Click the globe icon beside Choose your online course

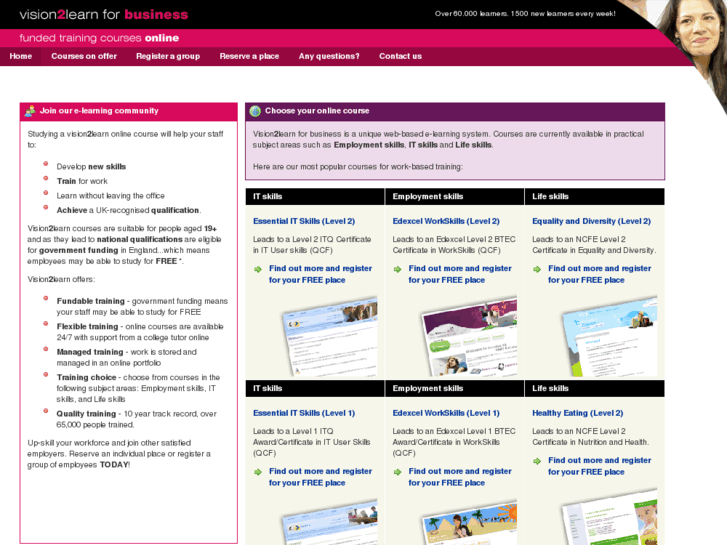[255, 111]
